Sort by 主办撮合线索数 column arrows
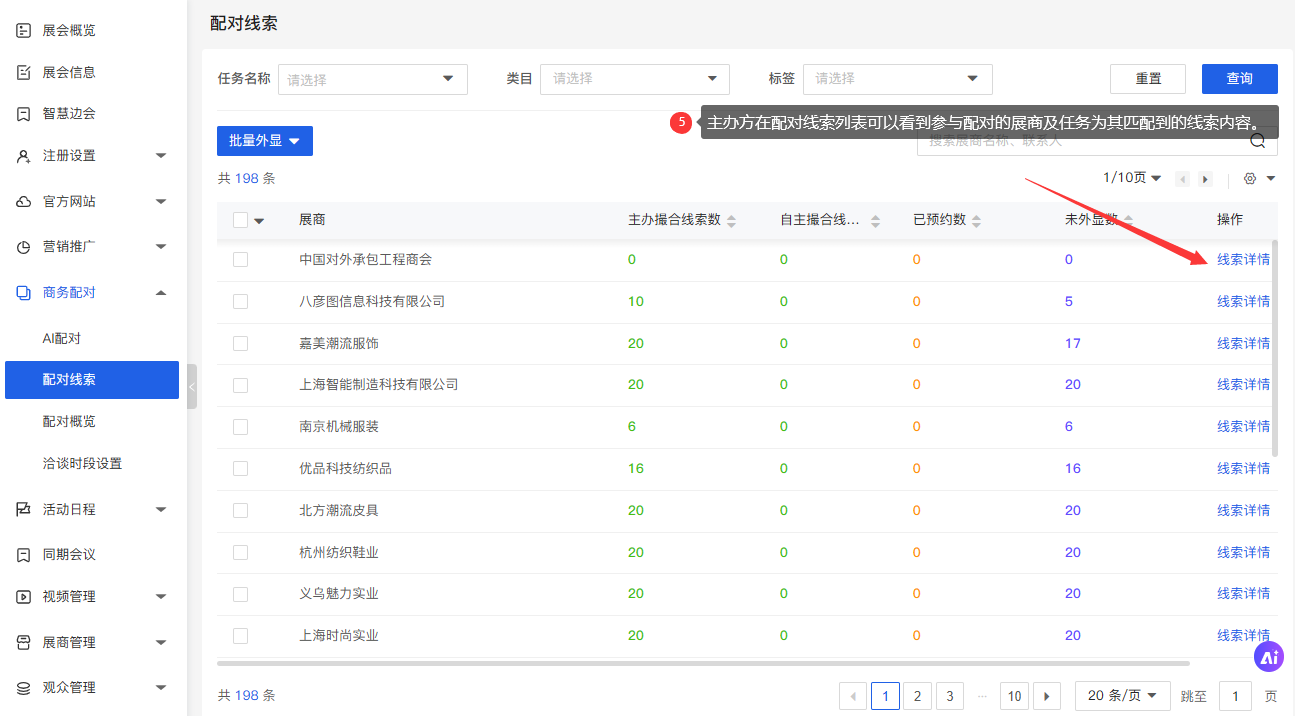Viewport: 1295px width, 716px height. (x=731, y=221)
